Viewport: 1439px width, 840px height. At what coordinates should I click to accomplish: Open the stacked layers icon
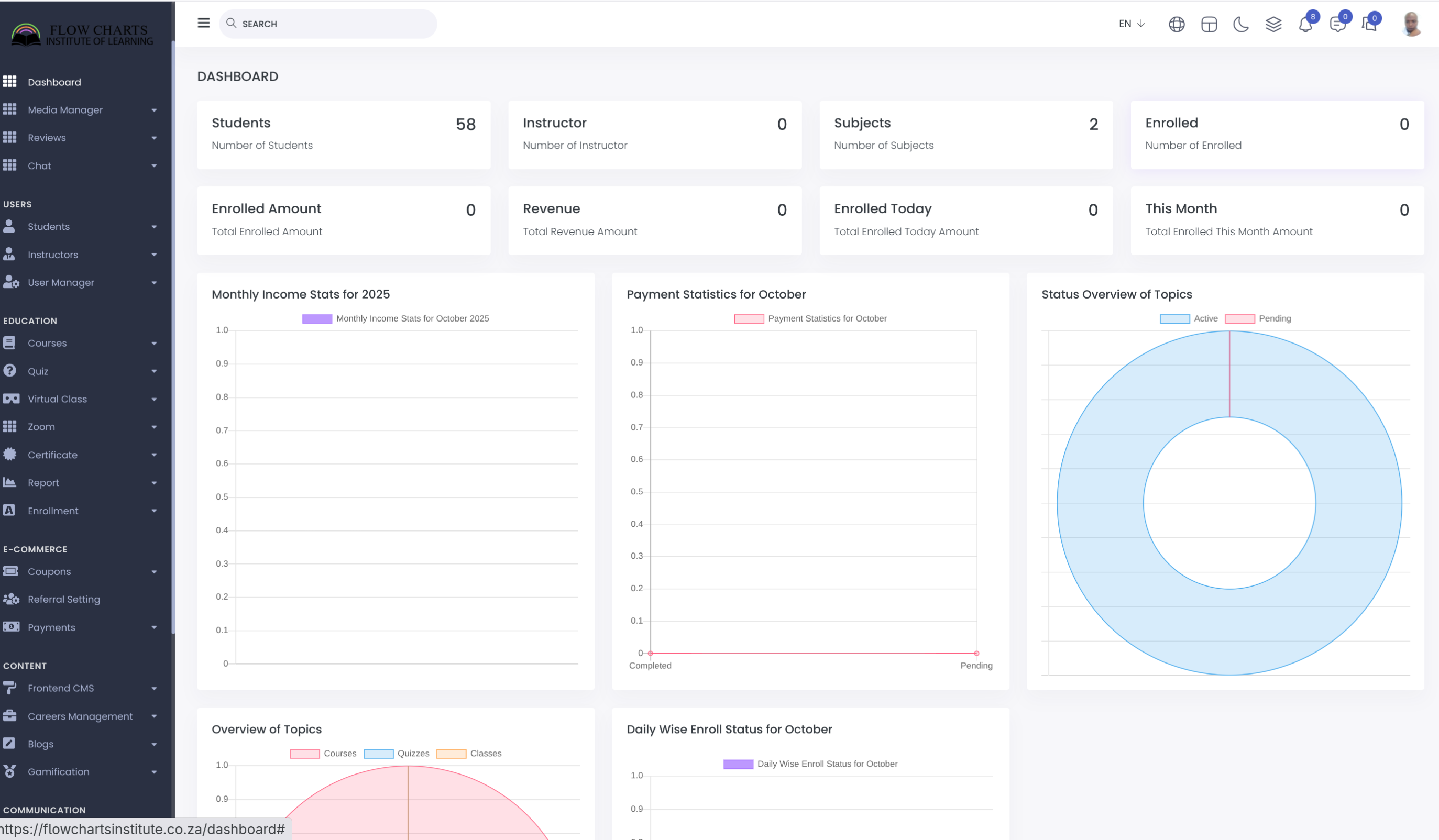tap(1273, 24)
